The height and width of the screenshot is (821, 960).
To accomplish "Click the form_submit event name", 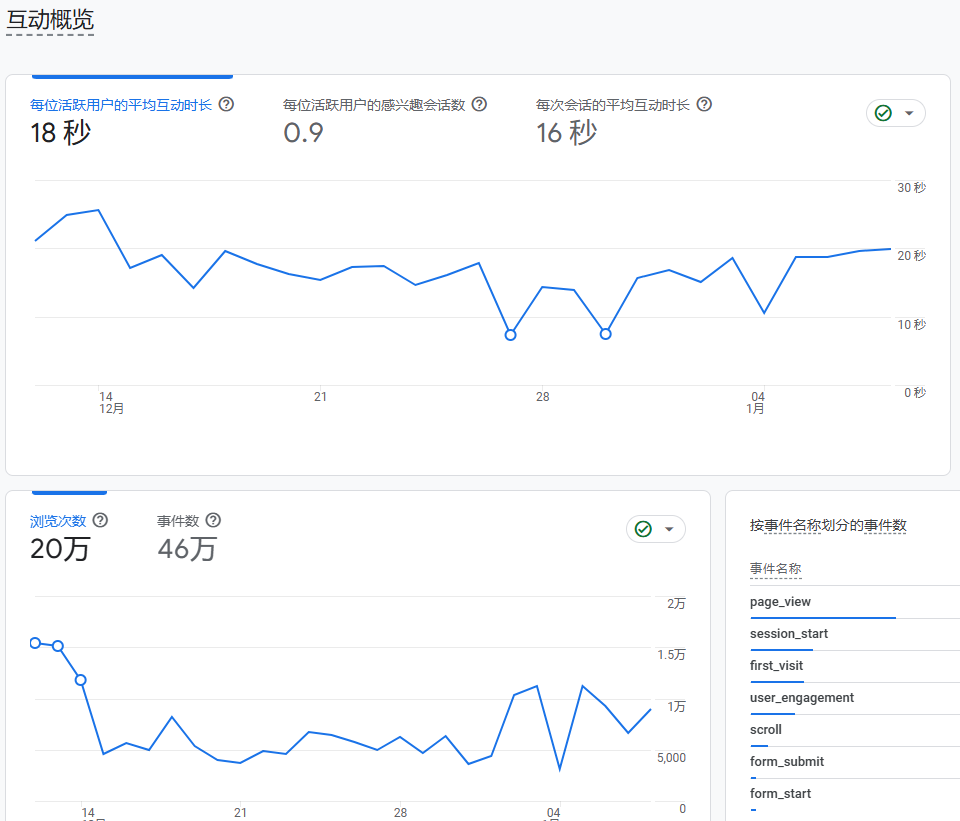I will [x=786, y=762].
